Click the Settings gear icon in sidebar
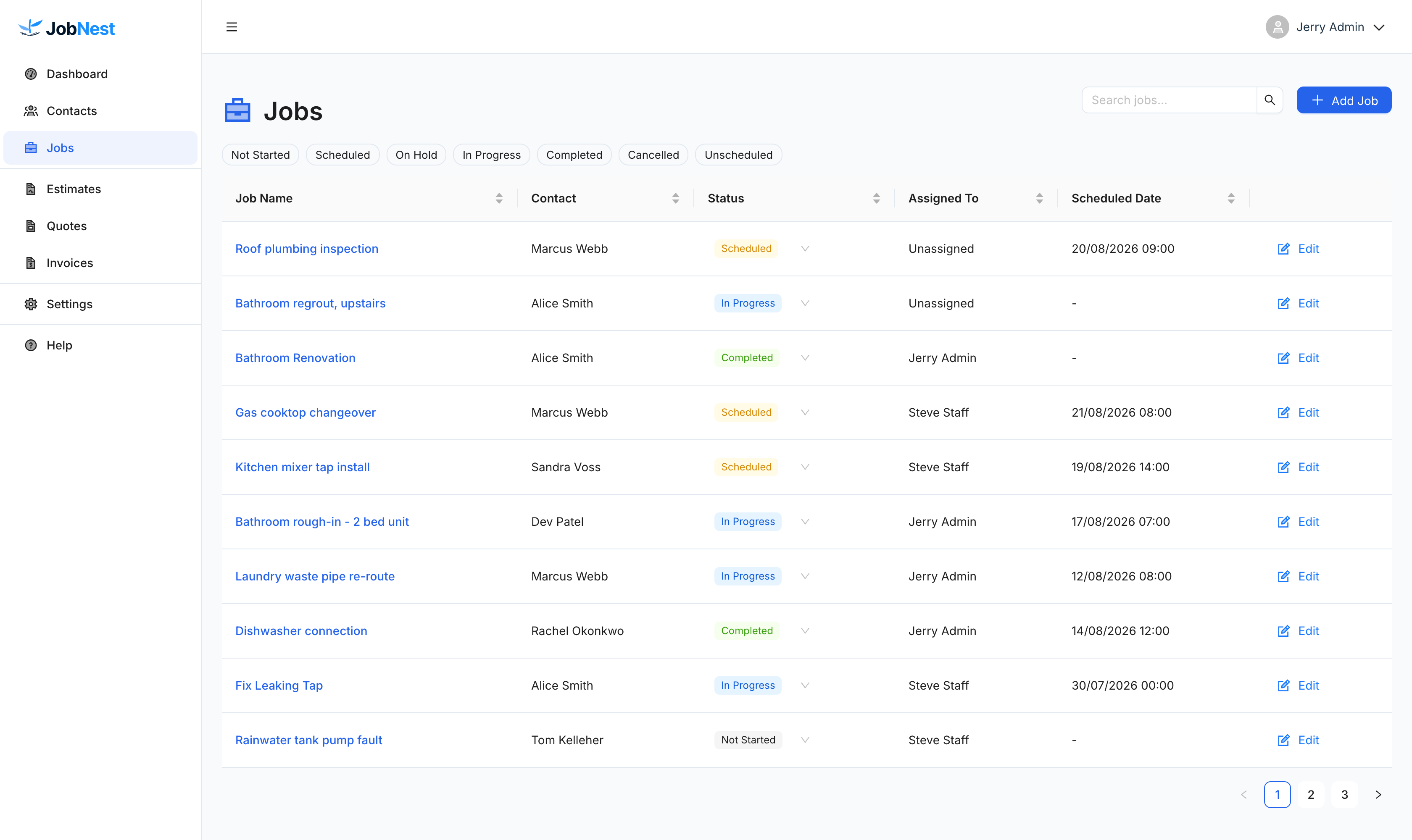Screen dimensions: 1412x840 click(31, 304)
